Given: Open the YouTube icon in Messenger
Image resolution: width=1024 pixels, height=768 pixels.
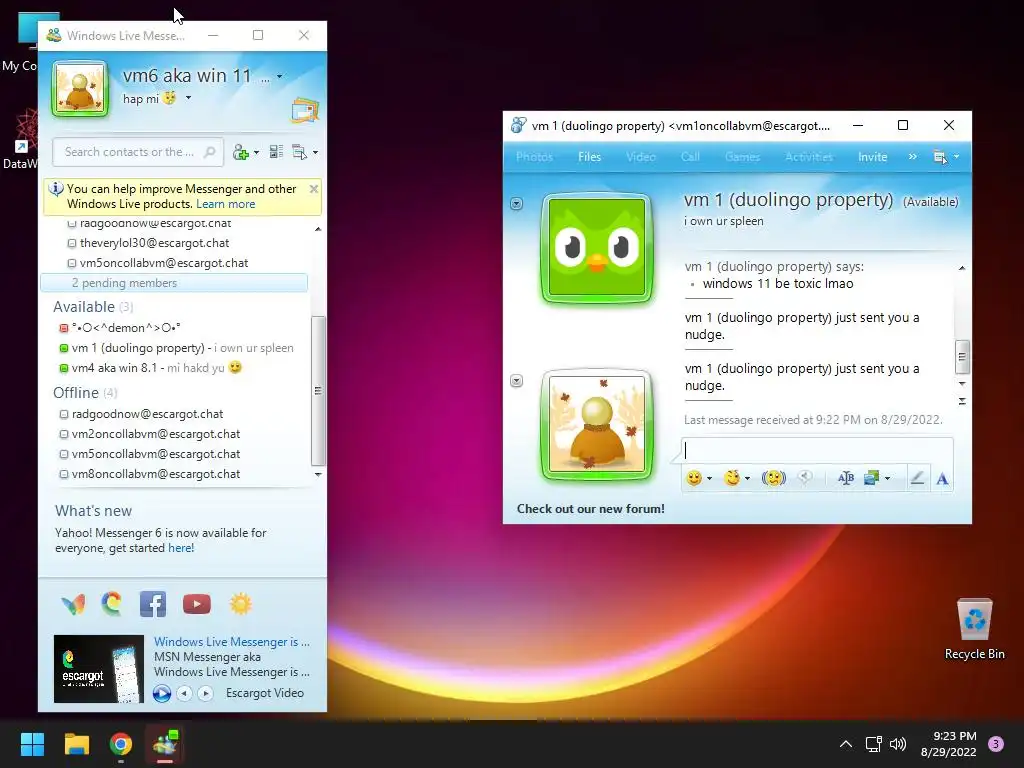Looking at the screenshot, I should (x=197, y=604).
